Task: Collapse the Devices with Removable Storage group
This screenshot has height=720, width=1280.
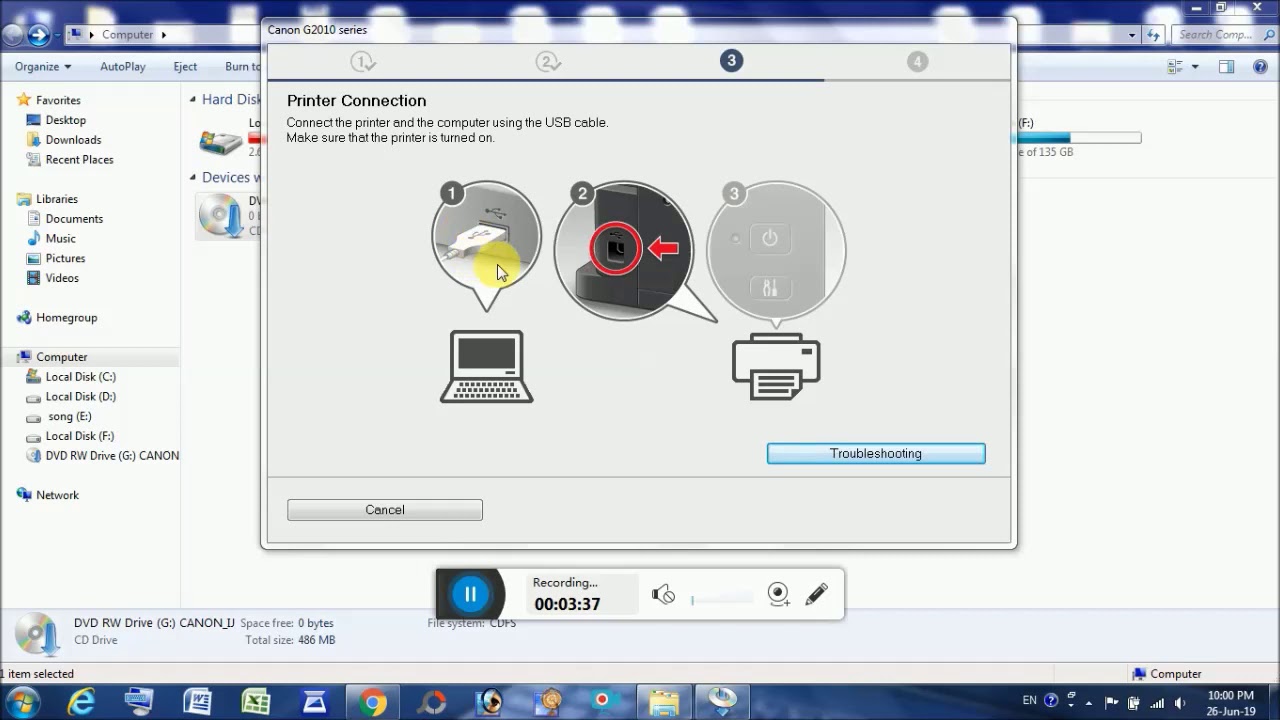Action: point(193,178)
